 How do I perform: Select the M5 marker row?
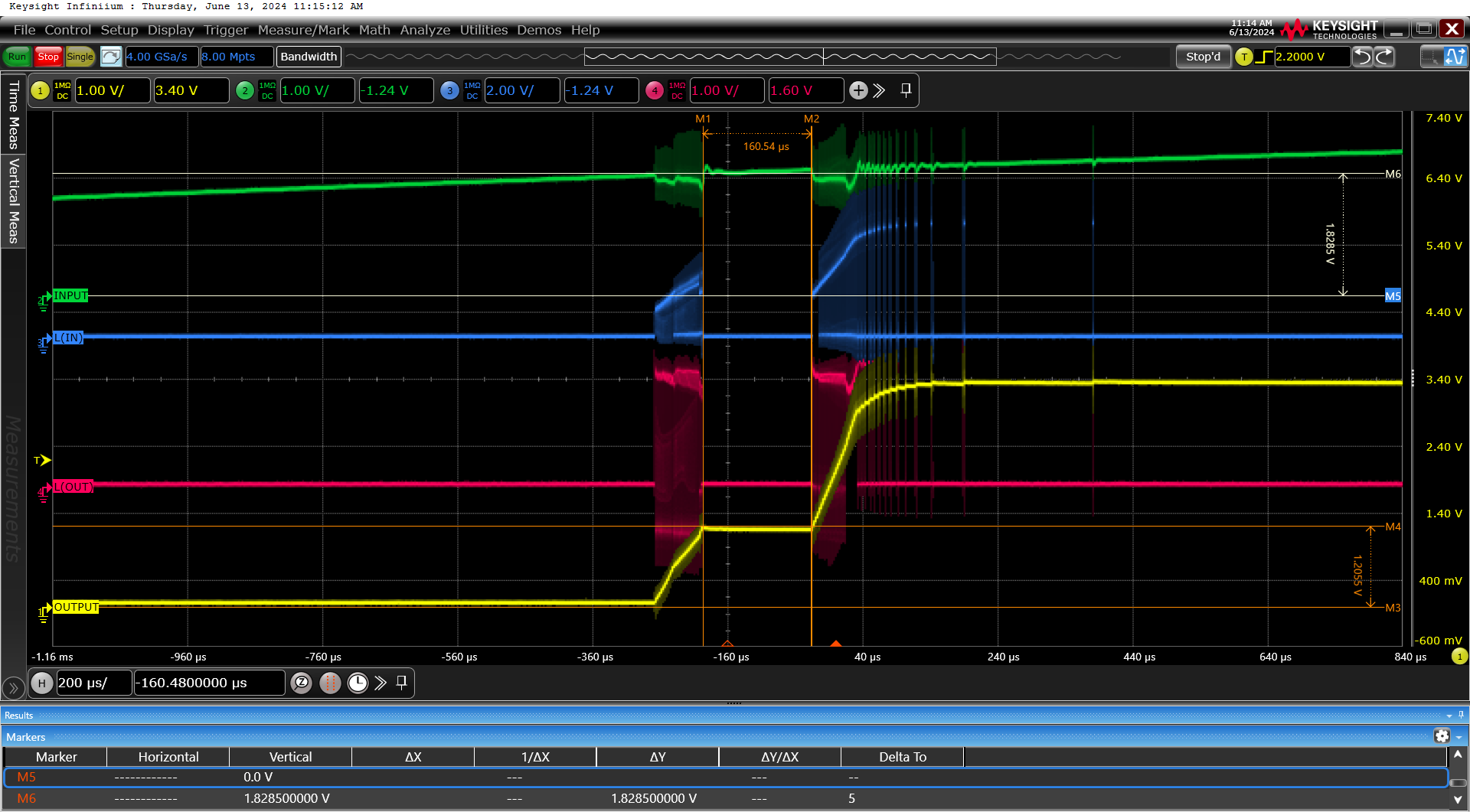click(725, 777)
